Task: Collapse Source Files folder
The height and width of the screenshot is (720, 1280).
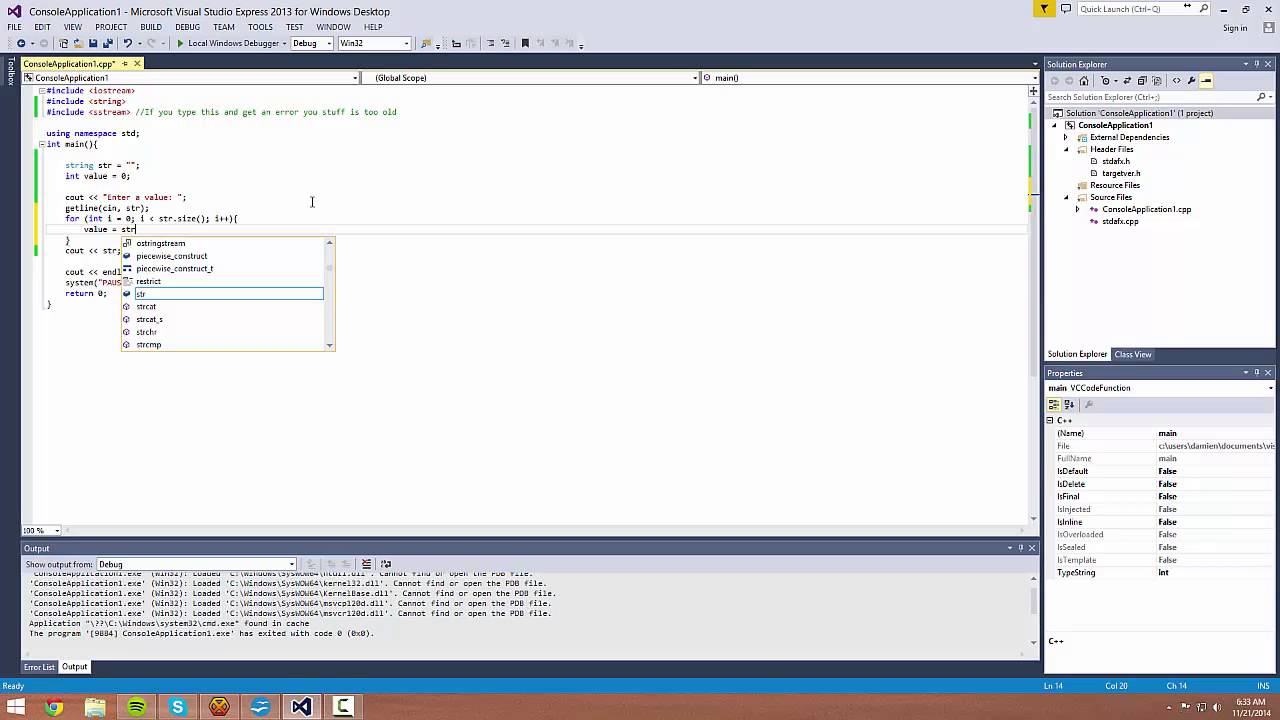Action: coord(1066,197)
